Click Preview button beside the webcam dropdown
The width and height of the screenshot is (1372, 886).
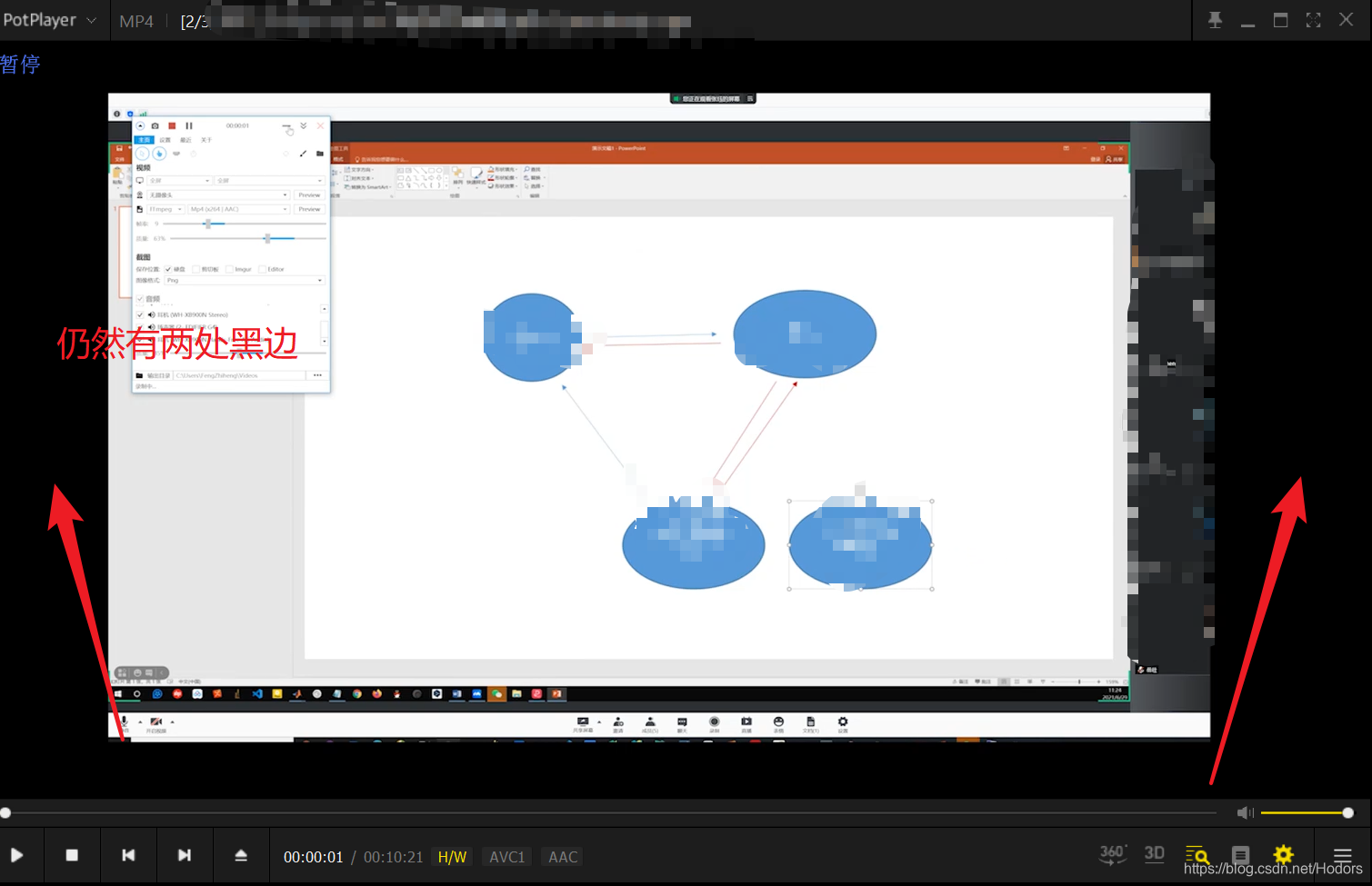[309, 194]
